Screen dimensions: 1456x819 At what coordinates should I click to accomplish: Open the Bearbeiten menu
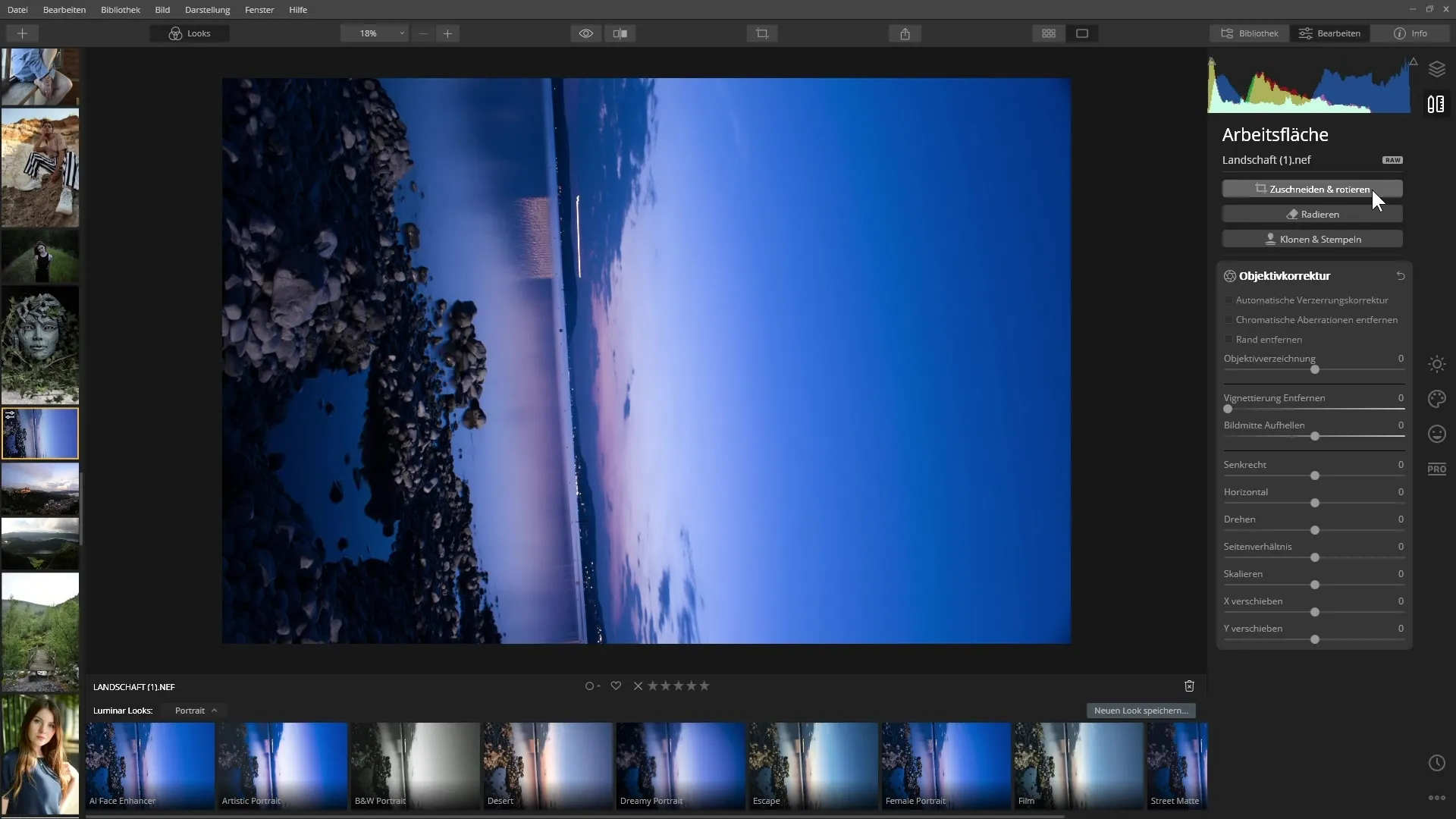coord(64,10)
